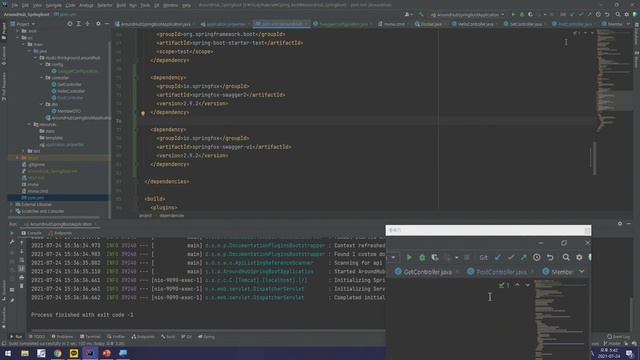This screenshot has height=360, width=640.
Task: Click Collapse All icon in Project panel header
Action: point(87,24)
